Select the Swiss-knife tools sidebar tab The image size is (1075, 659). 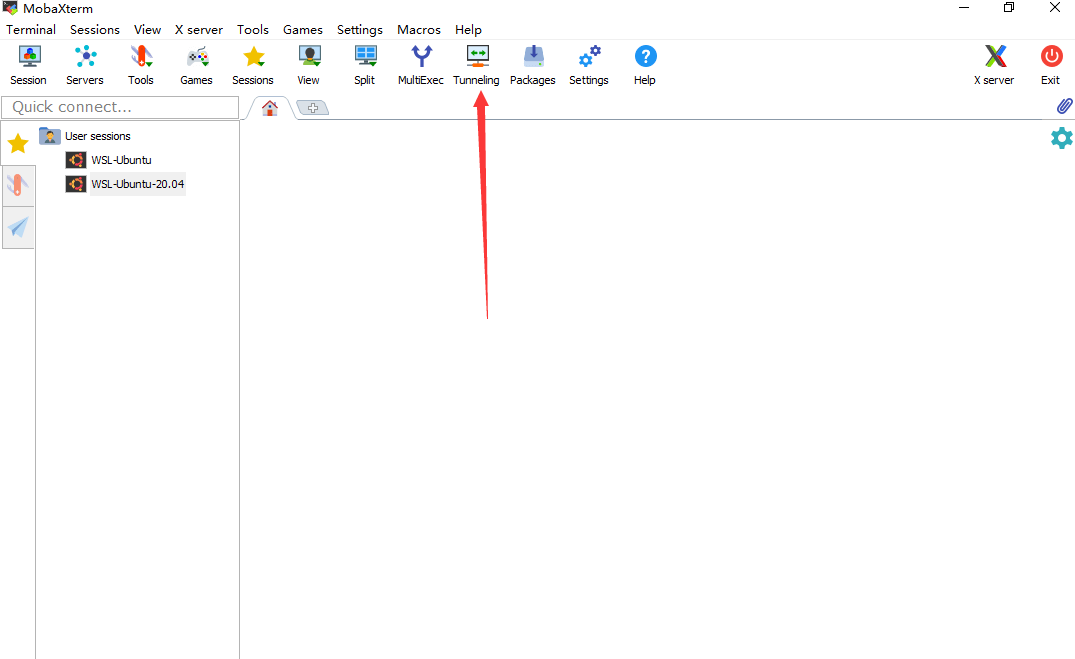[18, 185]
